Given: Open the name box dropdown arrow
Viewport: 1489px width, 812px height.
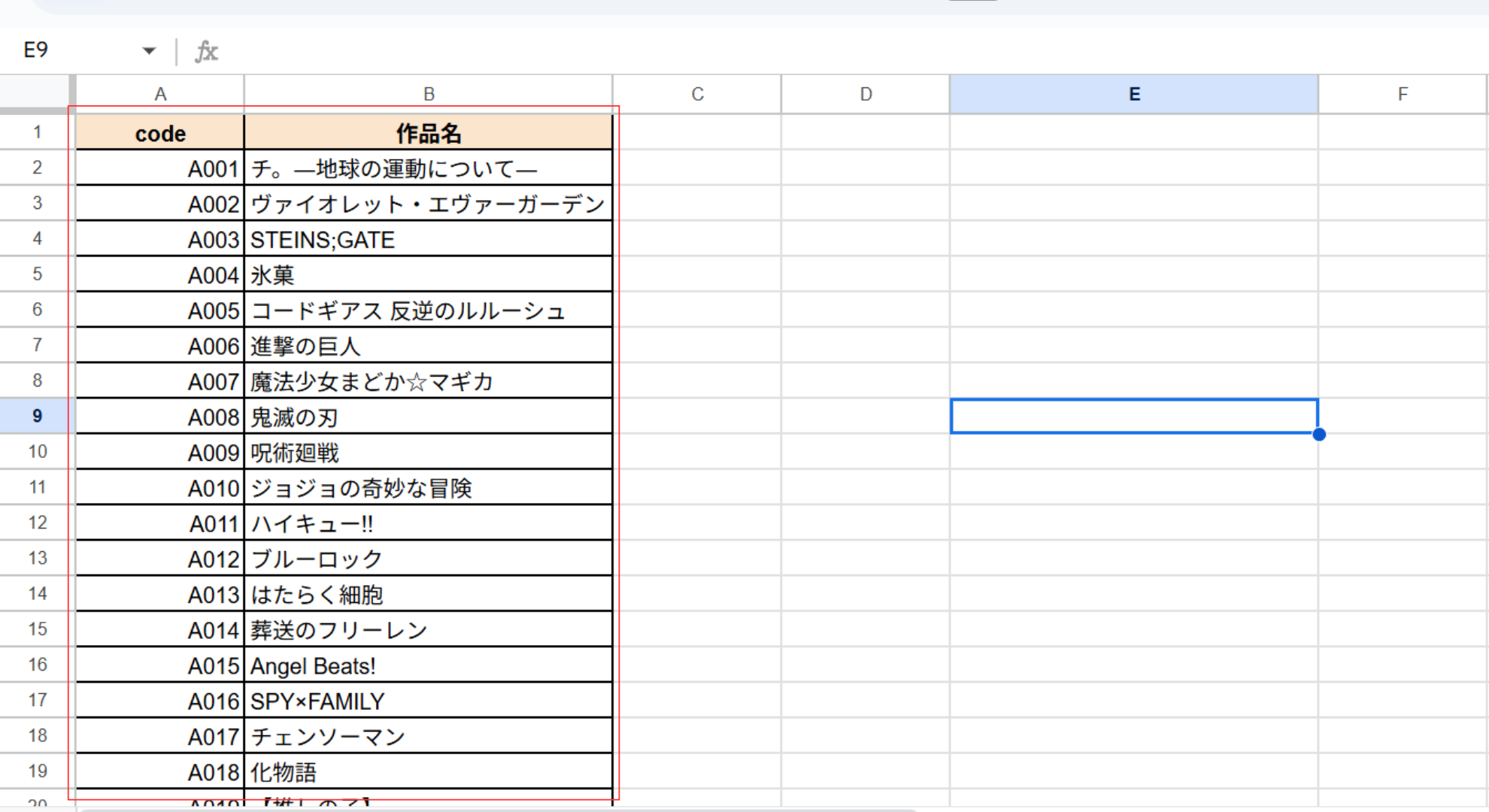Looking at the screenshot, I should 149,51.
